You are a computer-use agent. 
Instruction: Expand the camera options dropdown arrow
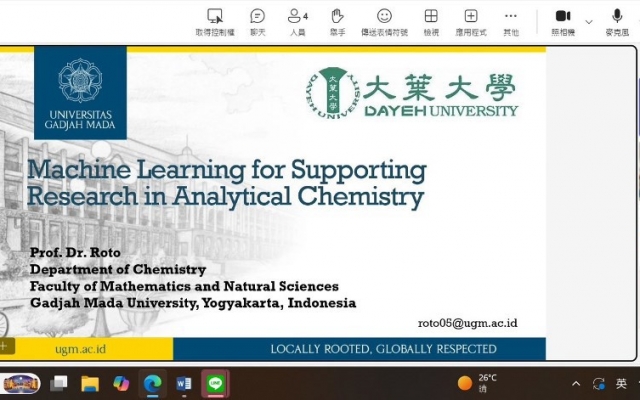click(589, 21)
